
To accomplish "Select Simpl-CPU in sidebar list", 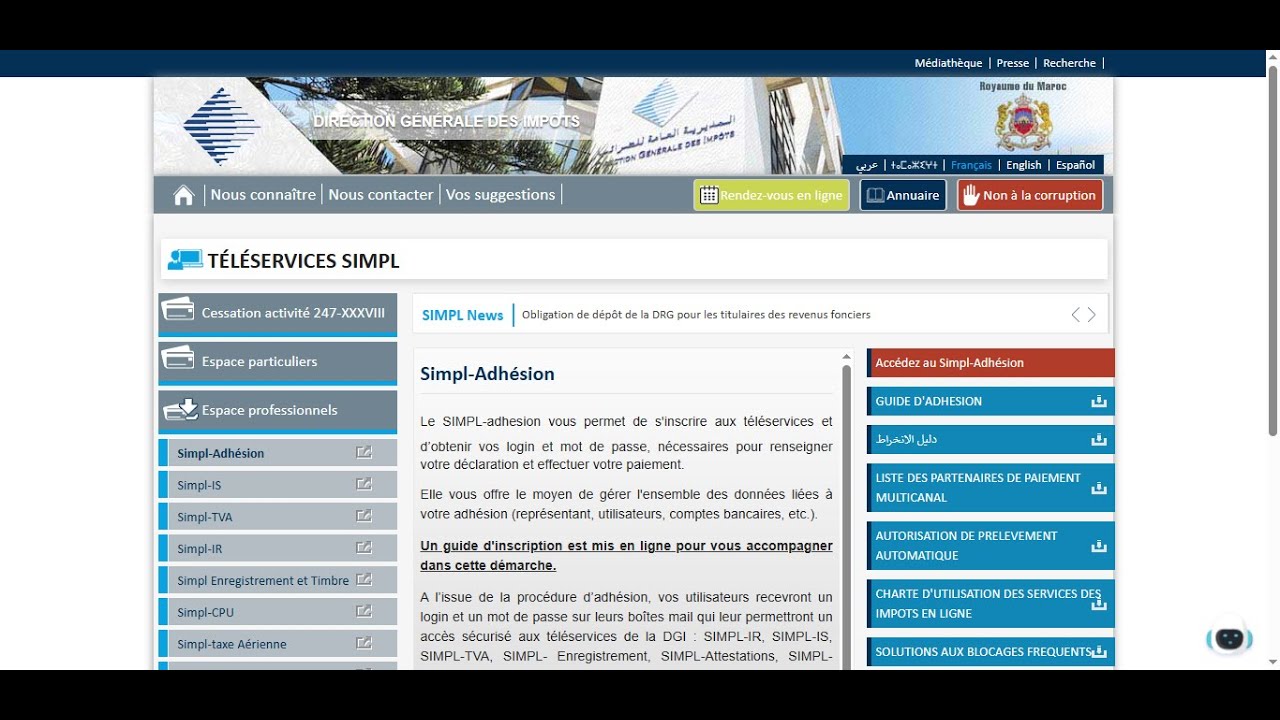I will (278, 612).
